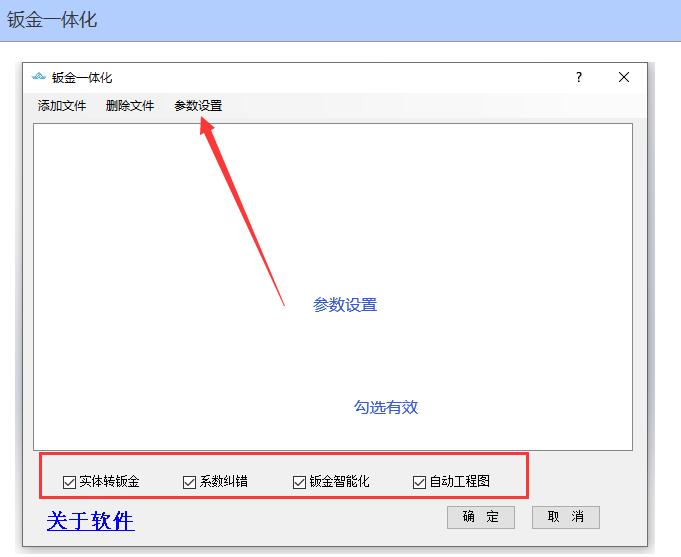Open the 关于软件 link
The image size is (681, 557).
(90, 521)
